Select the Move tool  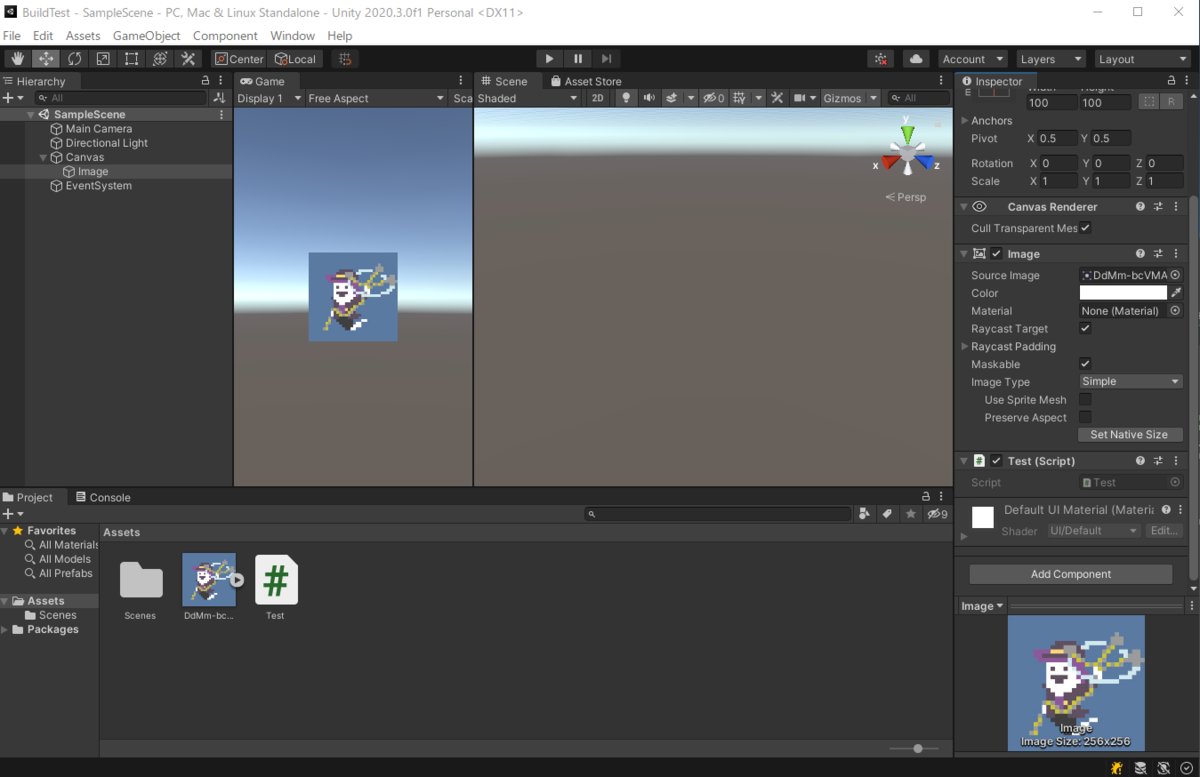click(x=46, y=59)
